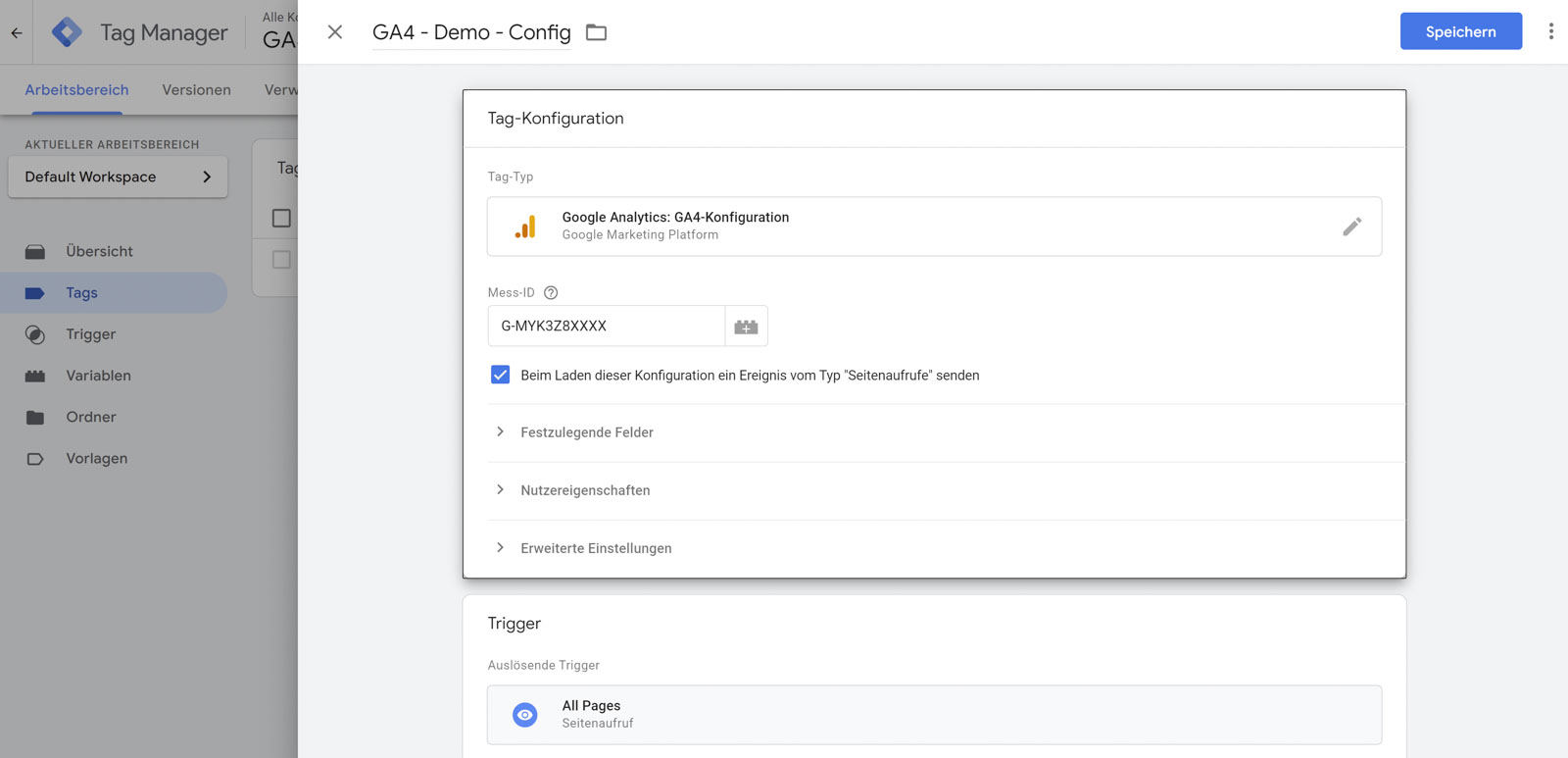Click the Tag Manager title text

pos(164,32)
